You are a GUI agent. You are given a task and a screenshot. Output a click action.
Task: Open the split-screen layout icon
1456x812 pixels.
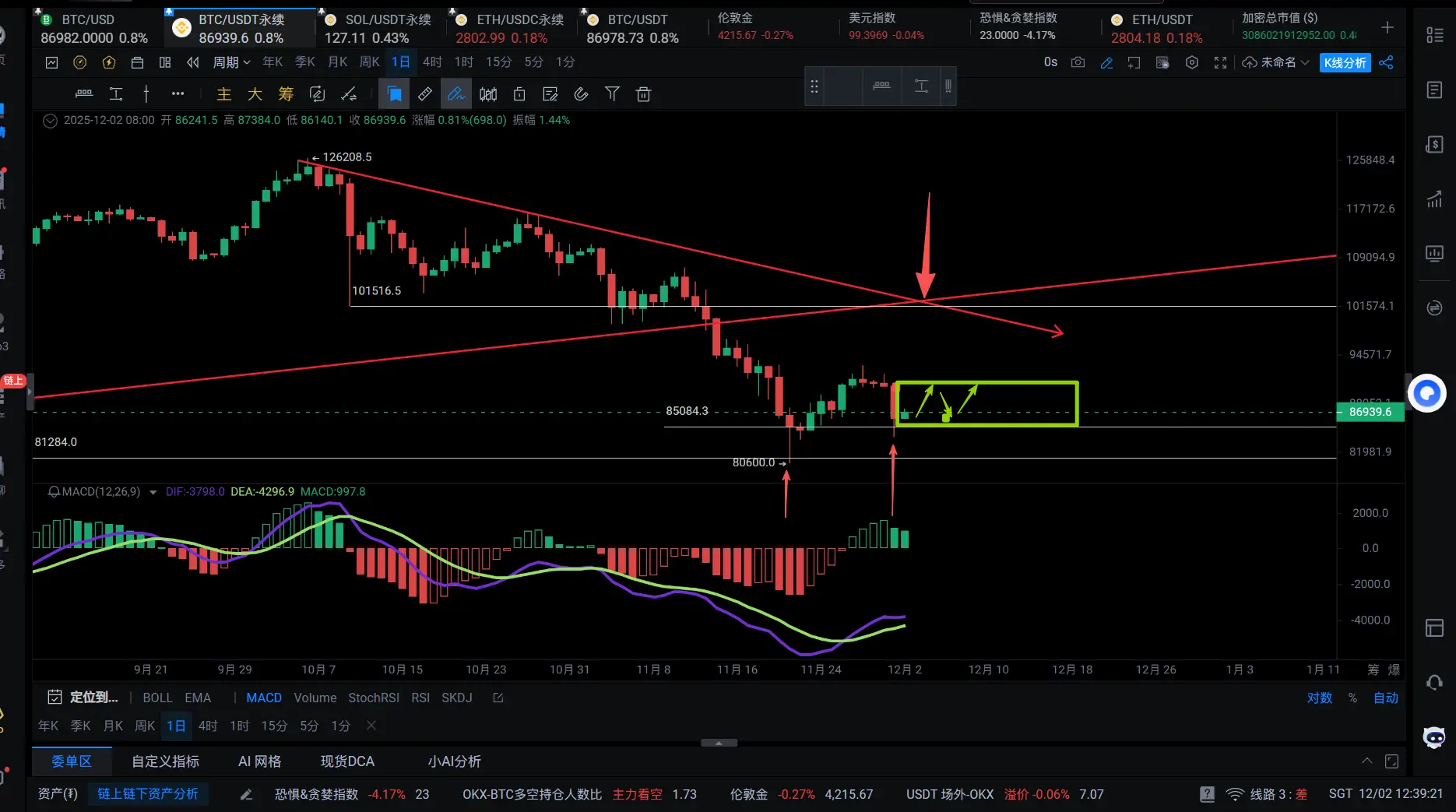pyautogui.click(x=165, y=62)
